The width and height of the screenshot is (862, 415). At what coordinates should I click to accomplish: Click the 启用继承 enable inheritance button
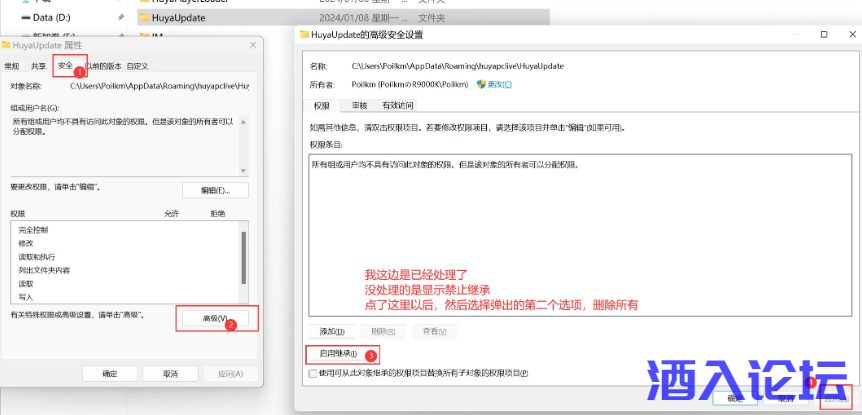[337, 354]
